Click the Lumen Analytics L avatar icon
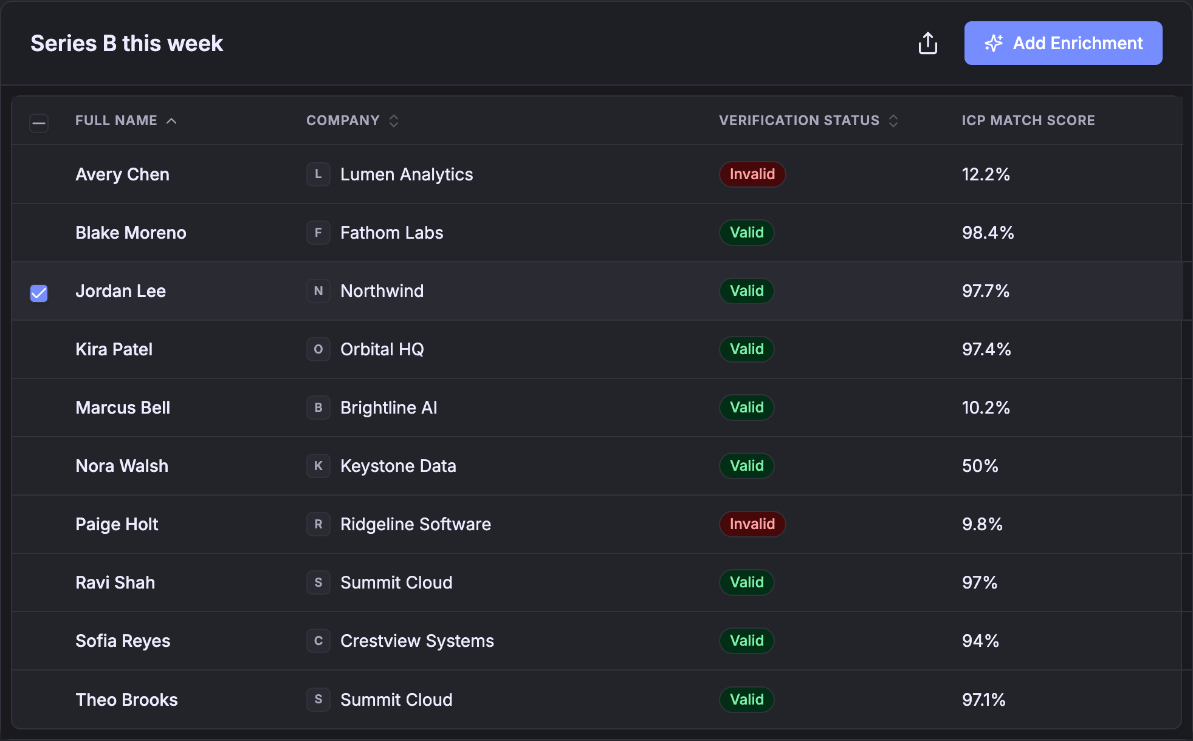 click(318, 174)
